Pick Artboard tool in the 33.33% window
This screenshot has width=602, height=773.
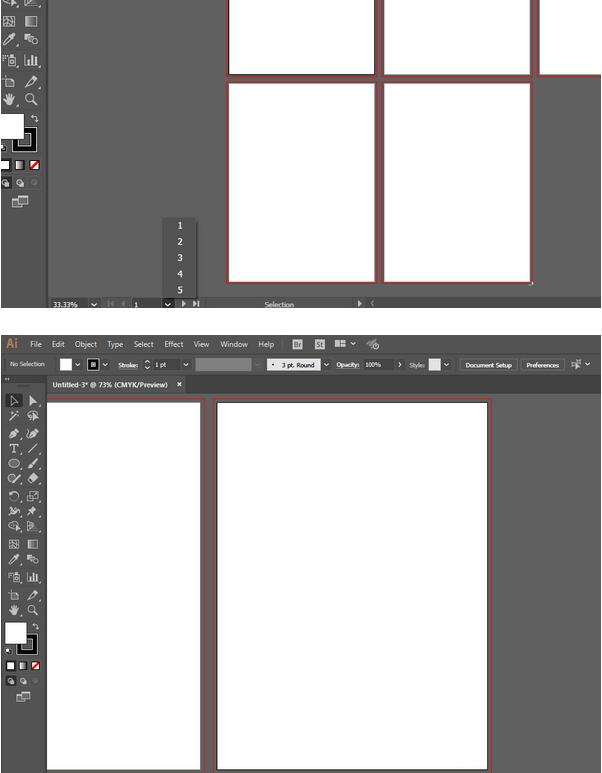click(x=9, y=82)
